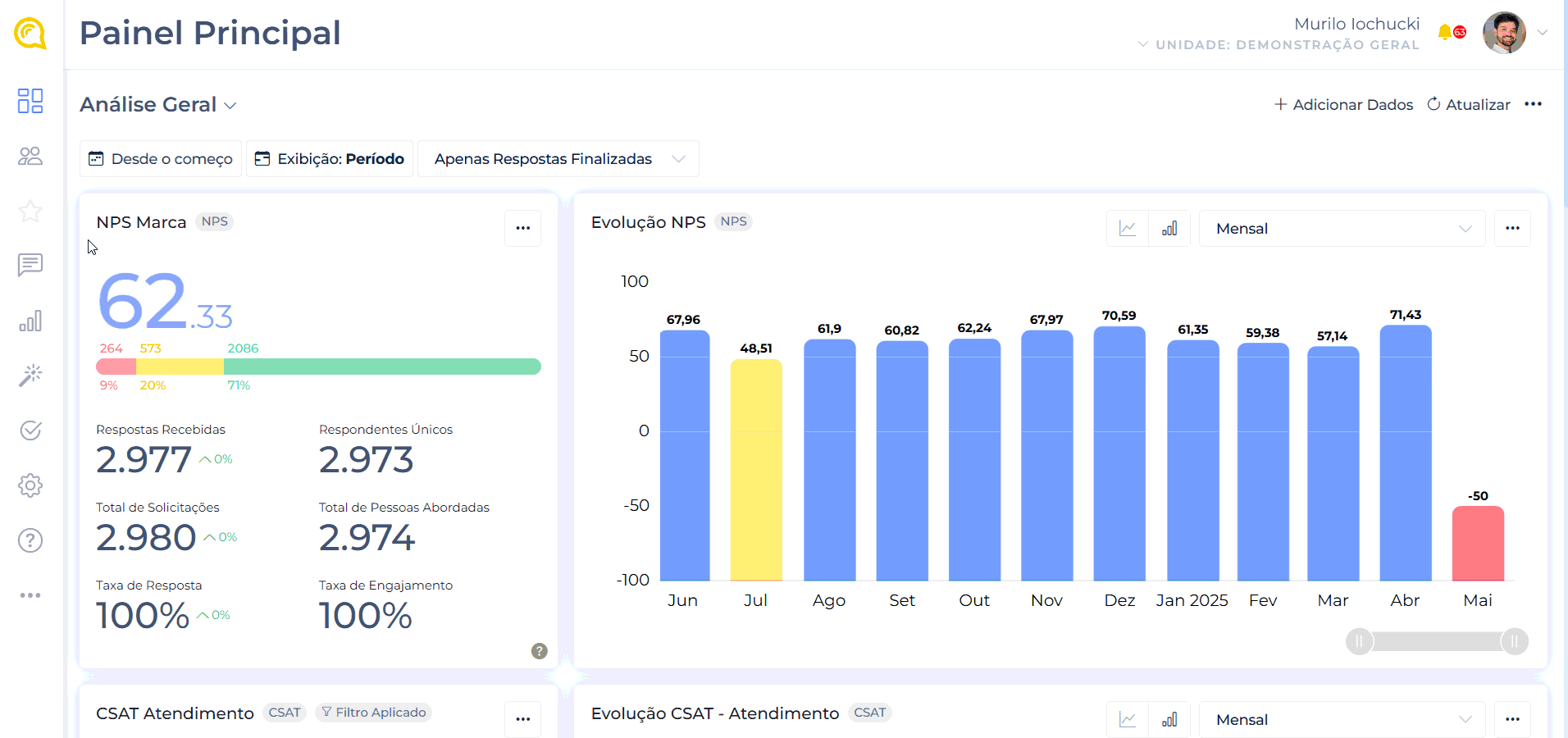Click the magic wand sidebar icon
The image size is (1568, 738).
pos(30,375)
